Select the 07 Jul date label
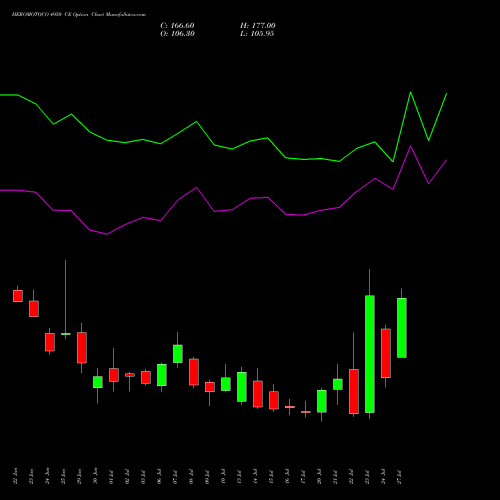500x500 pixels. [x=175, y=477]
